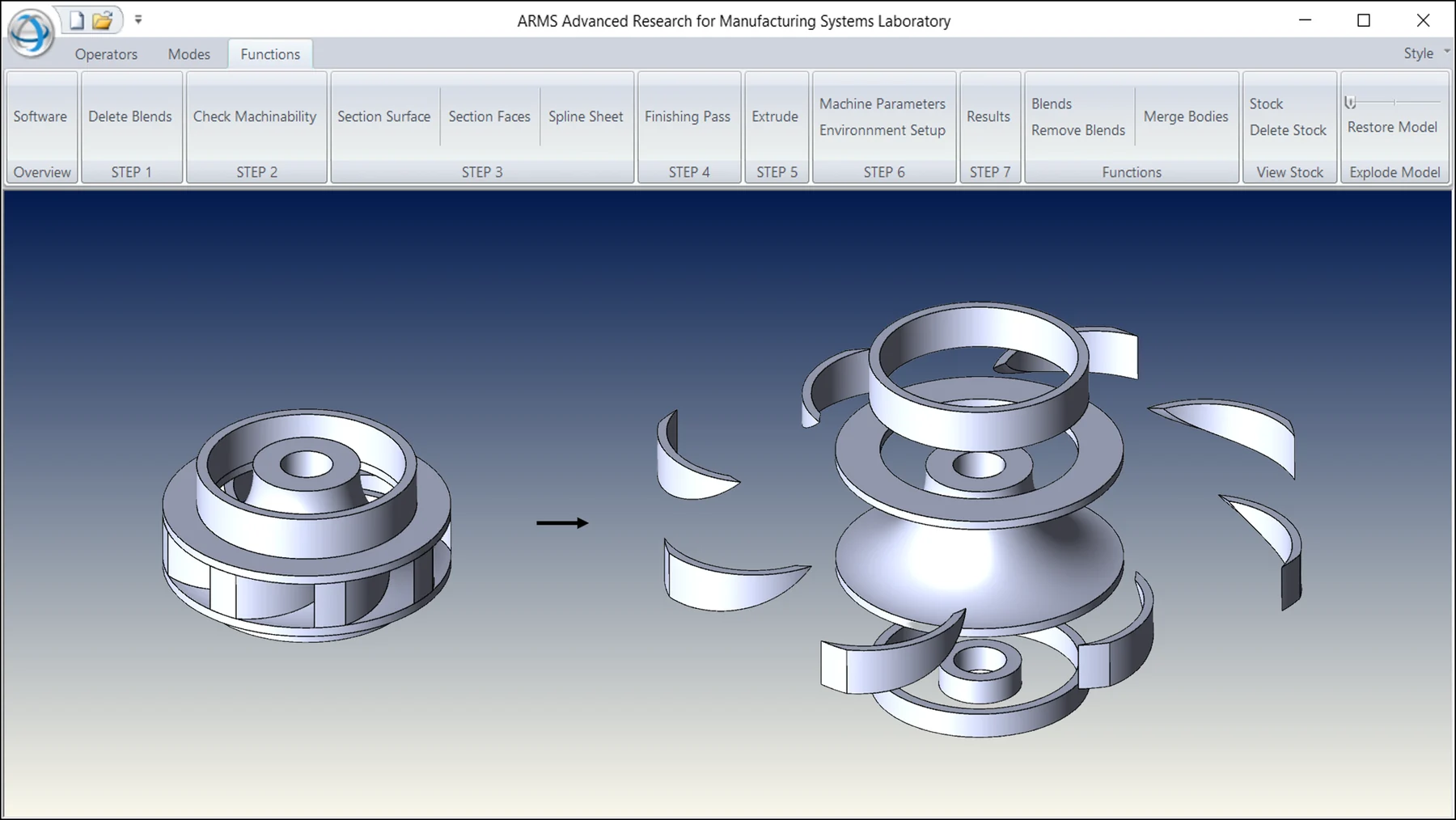Click the Stock button

pos(1266,104)
